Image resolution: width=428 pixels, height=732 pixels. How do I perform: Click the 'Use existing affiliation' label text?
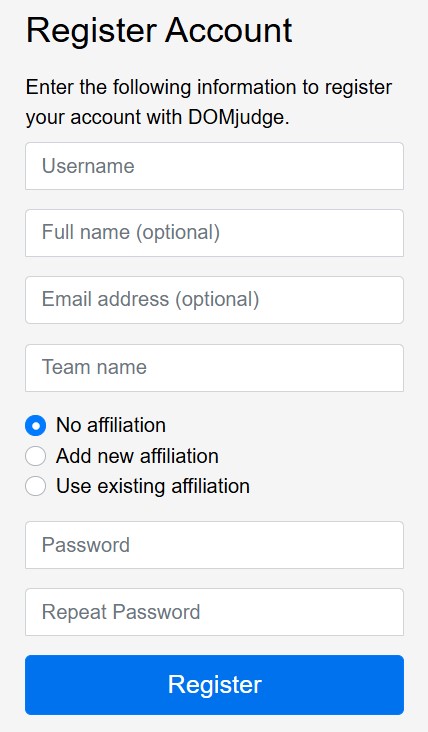pyautogui.click(x=153, y=486)
